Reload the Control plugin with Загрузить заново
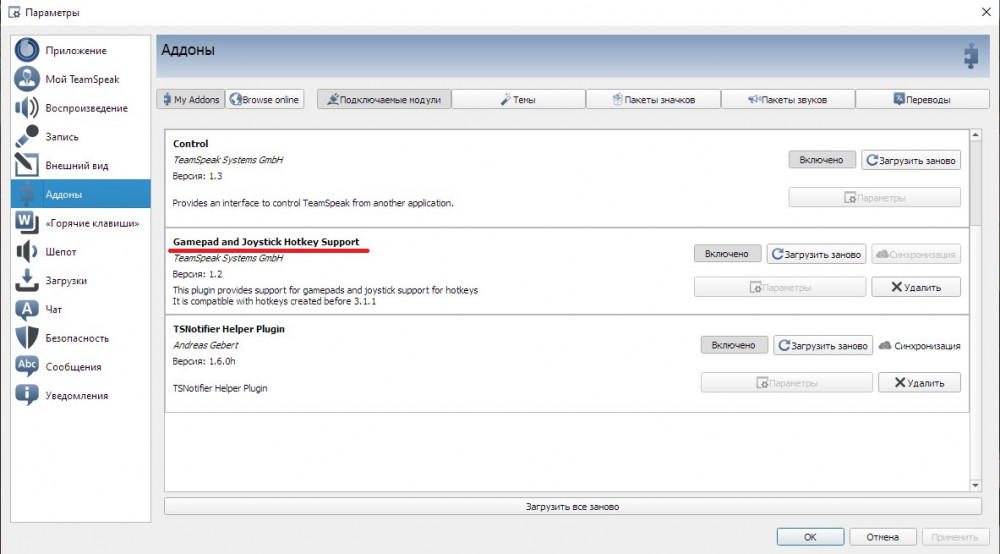The width and height of the screenshot is (1000, 554). tap(911, 160)
